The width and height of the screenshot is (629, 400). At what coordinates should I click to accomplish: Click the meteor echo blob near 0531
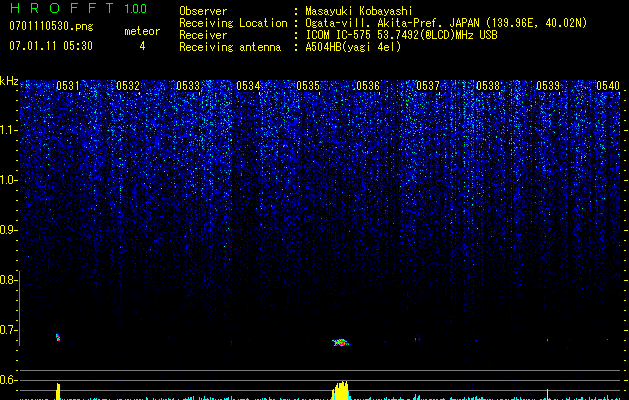[x=58, y=337]
